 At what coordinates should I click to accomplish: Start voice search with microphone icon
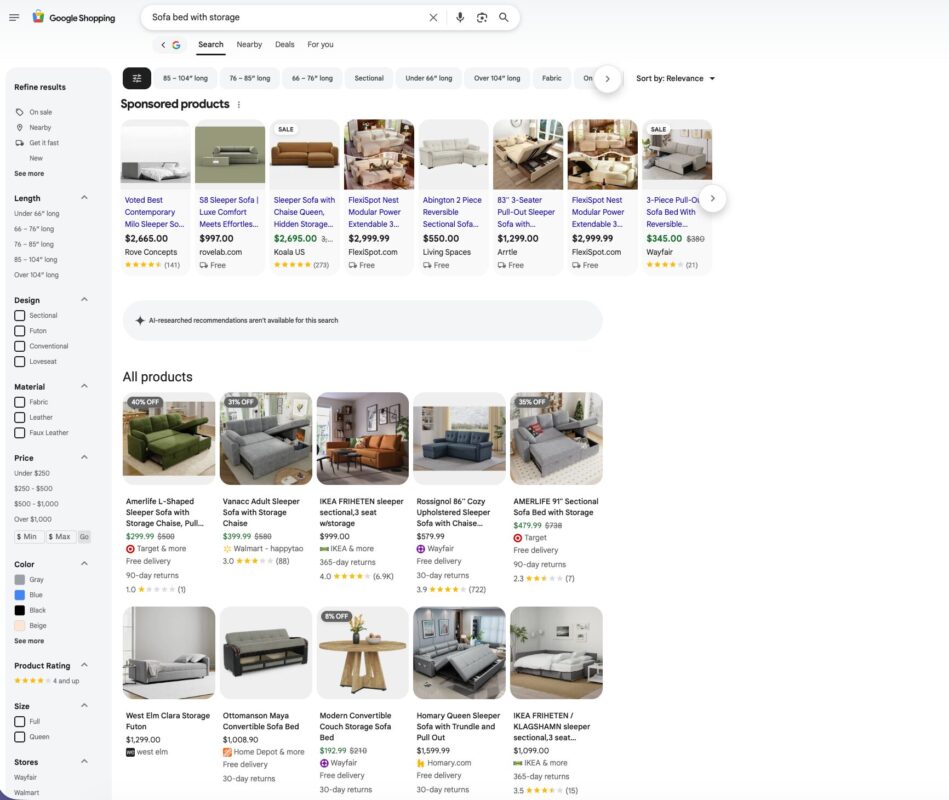click(460, 18)
